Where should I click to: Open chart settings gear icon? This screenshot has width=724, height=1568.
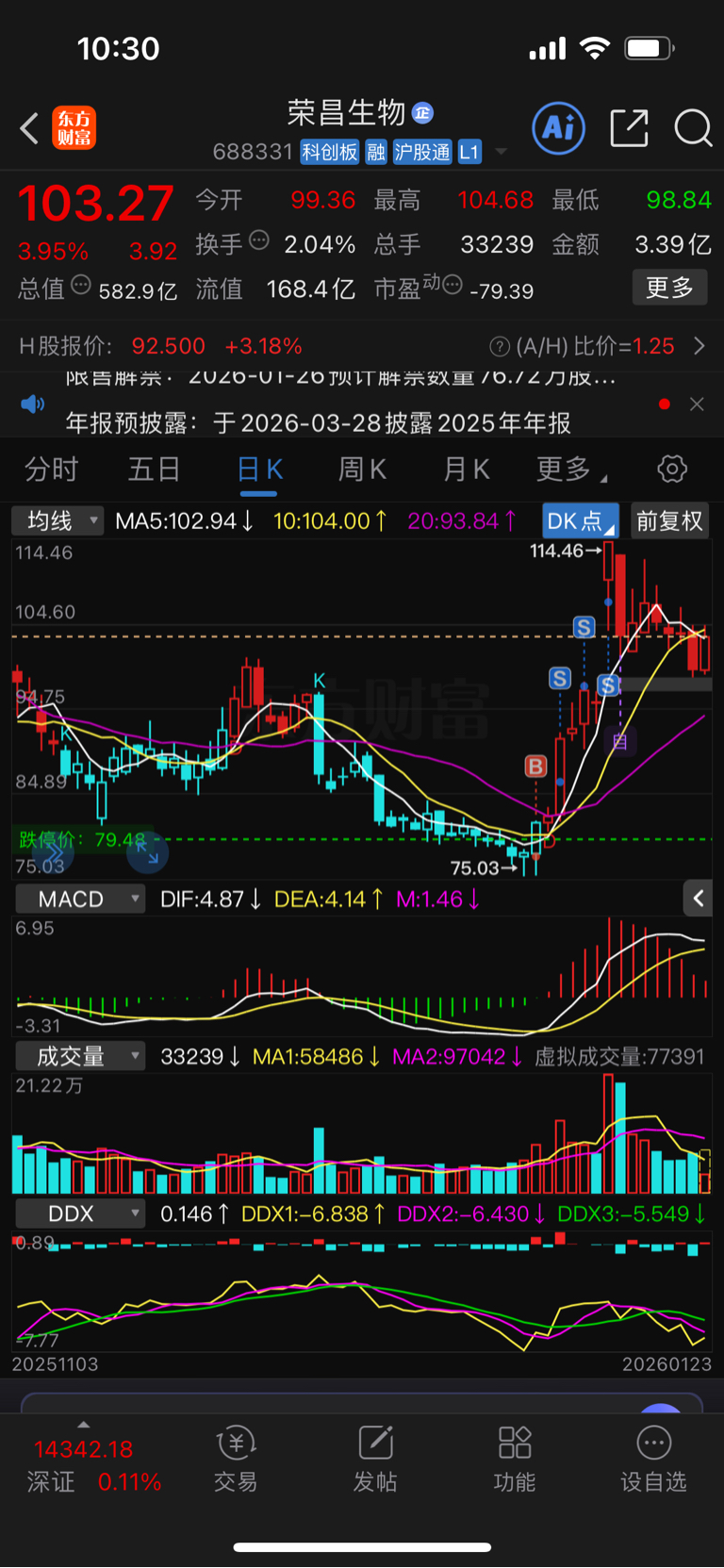(672, 469)
